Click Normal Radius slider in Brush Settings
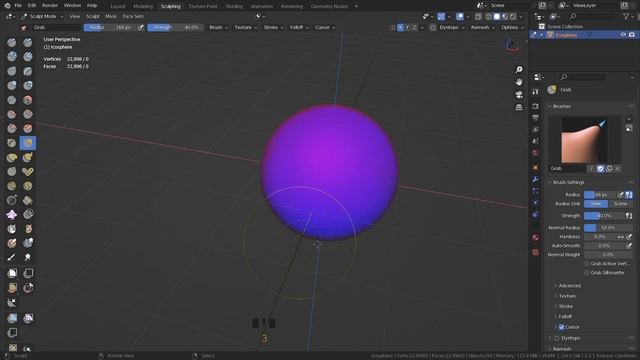This screenshot has height=360, width=640. click(x=608, y=228)
